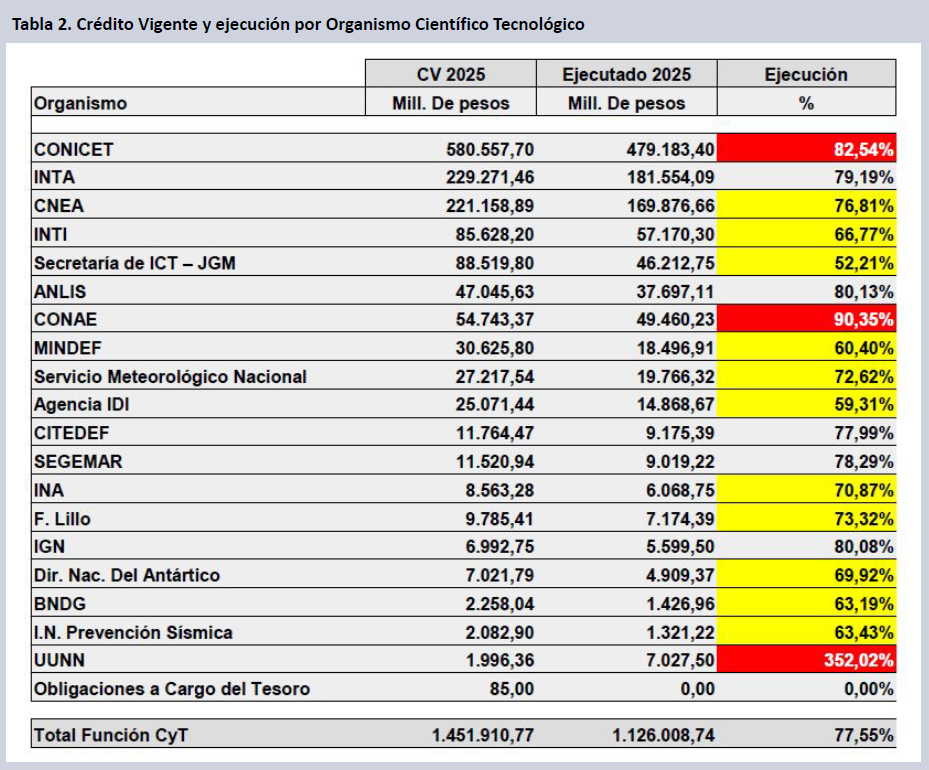Select the 'Ejecutado 2025' column header
This screenshot has height=770, width=929.
point(626,75)
